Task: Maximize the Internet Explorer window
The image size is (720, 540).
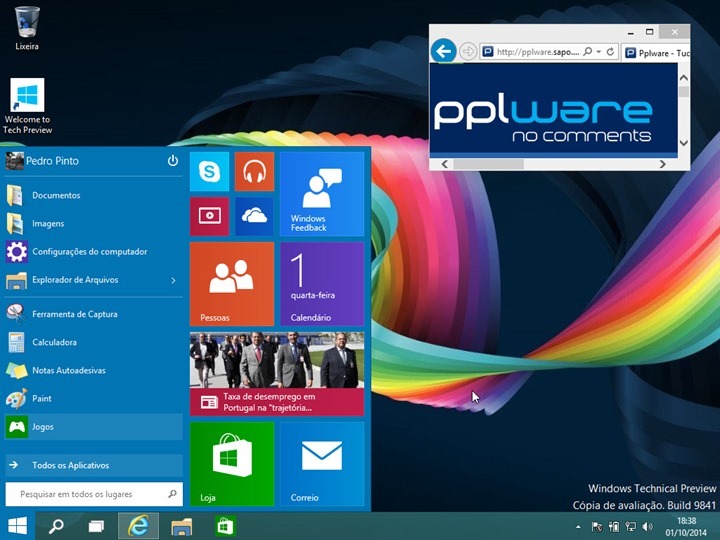Action: pyautogui.click(x=649, y=32)
